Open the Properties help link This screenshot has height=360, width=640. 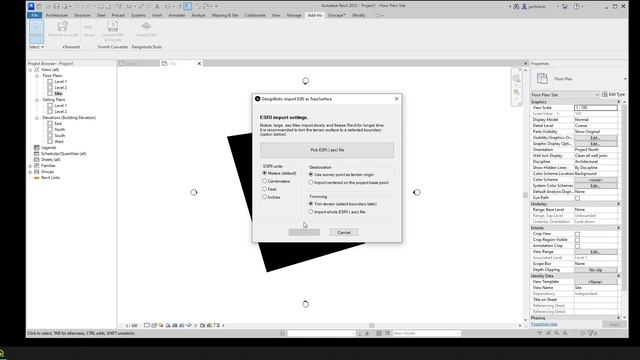click(x=544, y=324)
